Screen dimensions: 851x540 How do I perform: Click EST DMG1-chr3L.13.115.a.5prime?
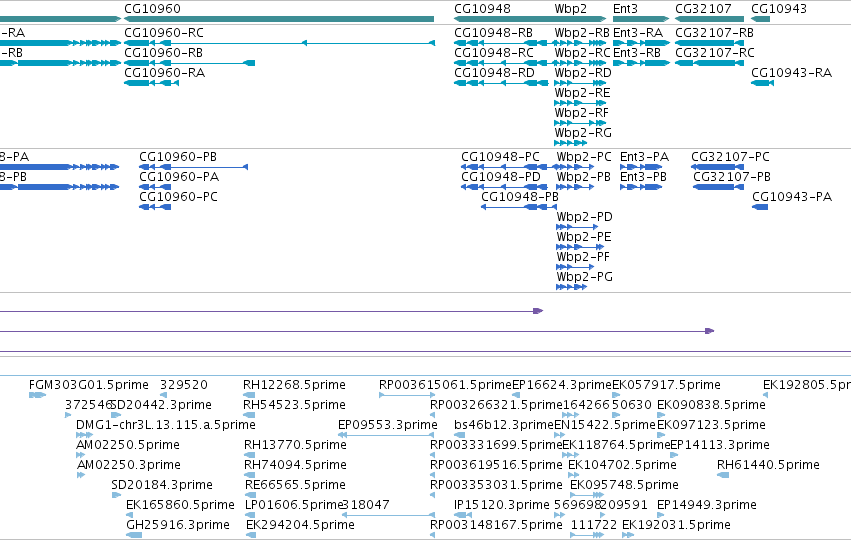[166, 425]
